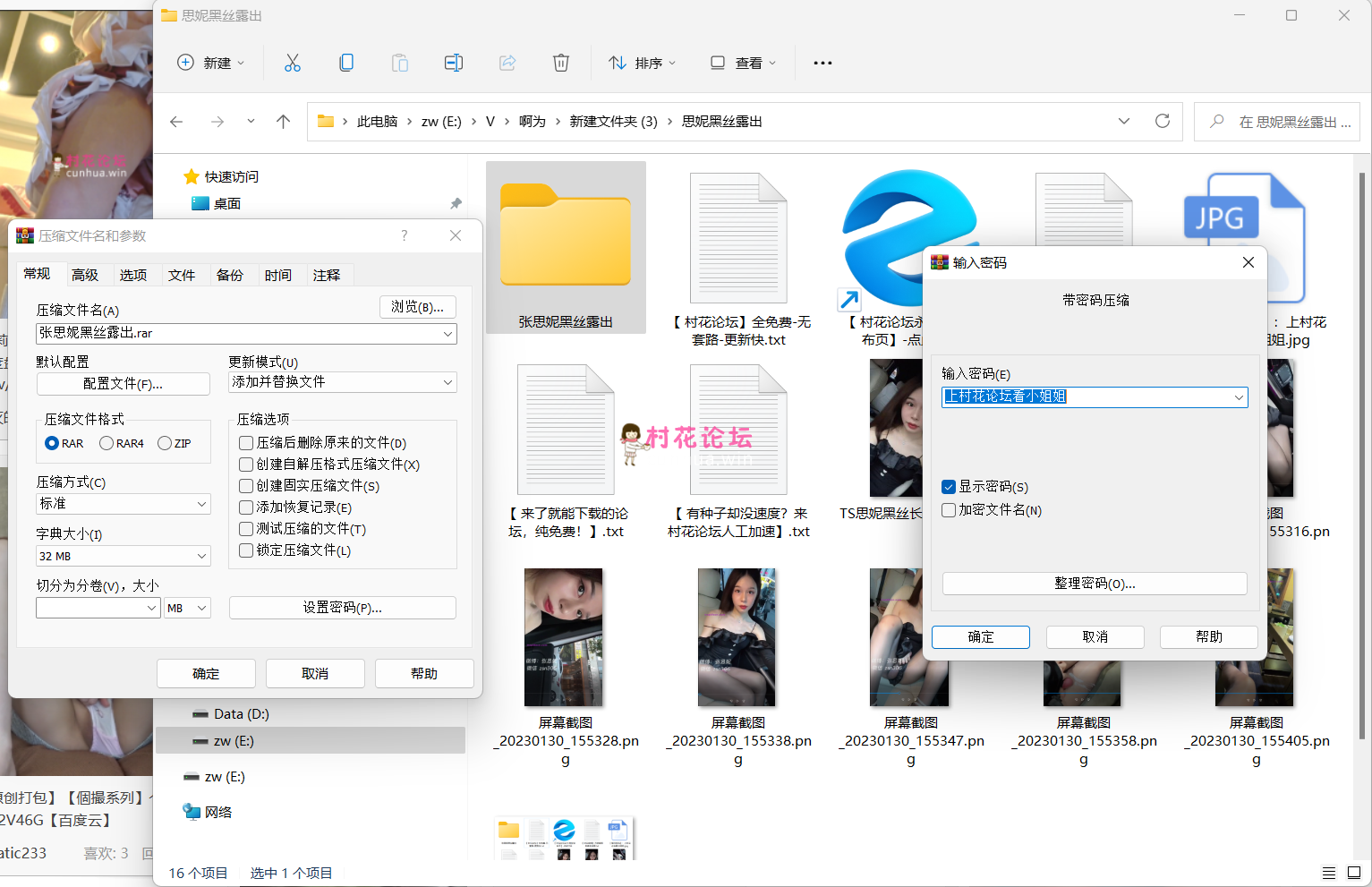The image size is (1372, 887).
Task: Enable 创建自解压格式压缩文件 checkbox
Action: click(x=246, y=465)
